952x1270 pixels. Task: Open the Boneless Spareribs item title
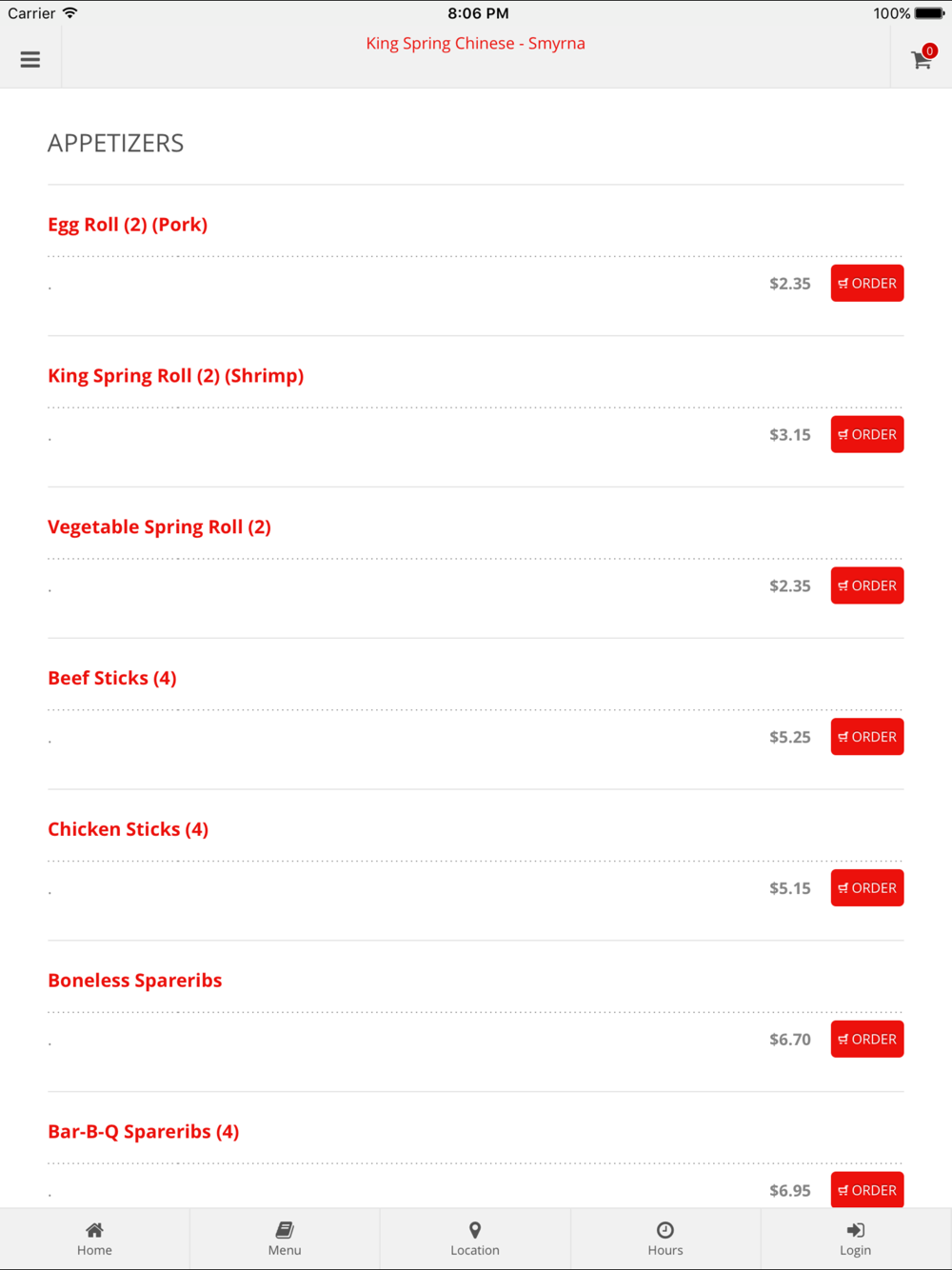[134, 981]
